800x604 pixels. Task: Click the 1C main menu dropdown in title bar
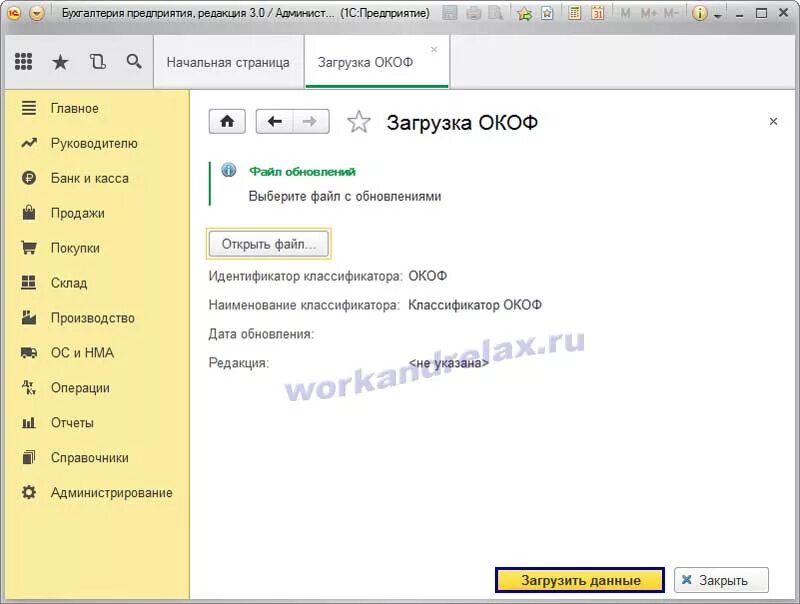click(37, 13)
